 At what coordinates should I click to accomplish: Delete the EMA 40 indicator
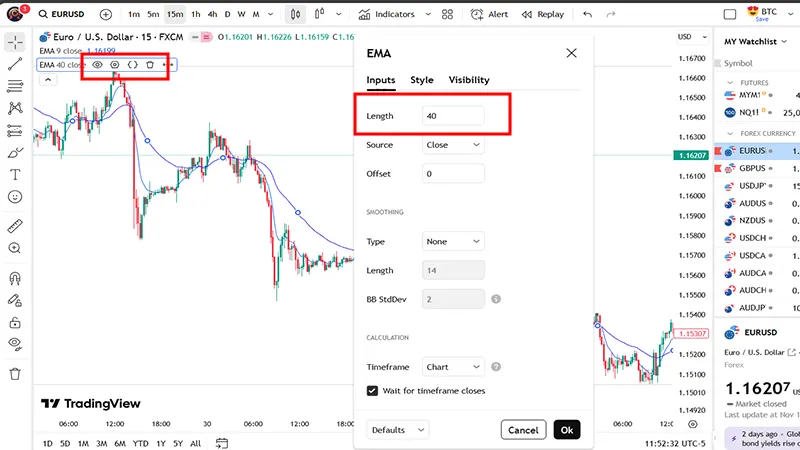click(x=149, y=64)
